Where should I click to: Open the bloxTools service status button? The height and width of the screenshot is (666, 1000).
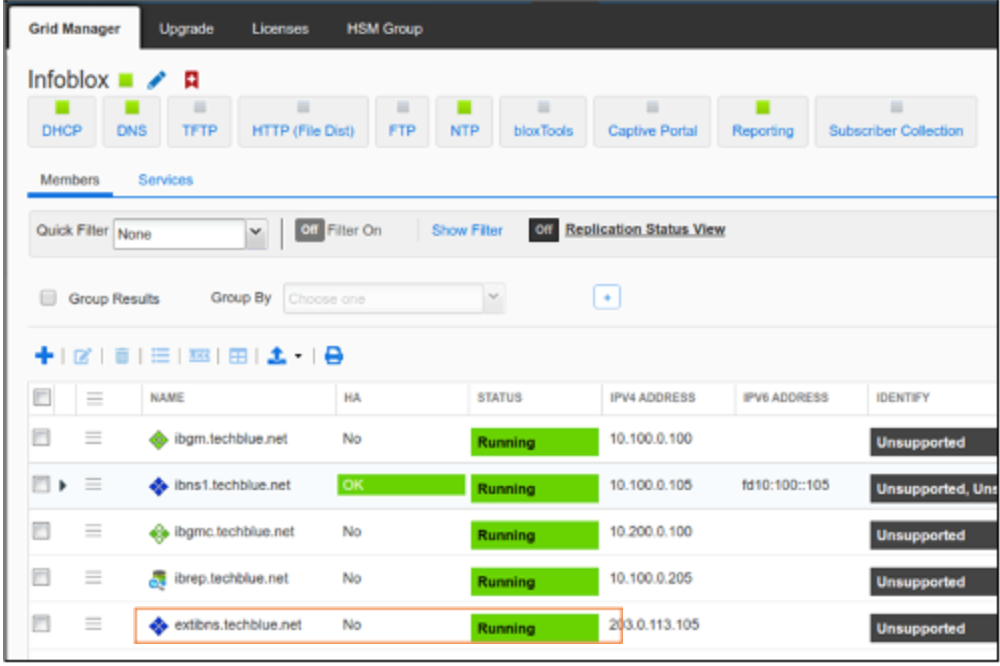click(543, 121)
